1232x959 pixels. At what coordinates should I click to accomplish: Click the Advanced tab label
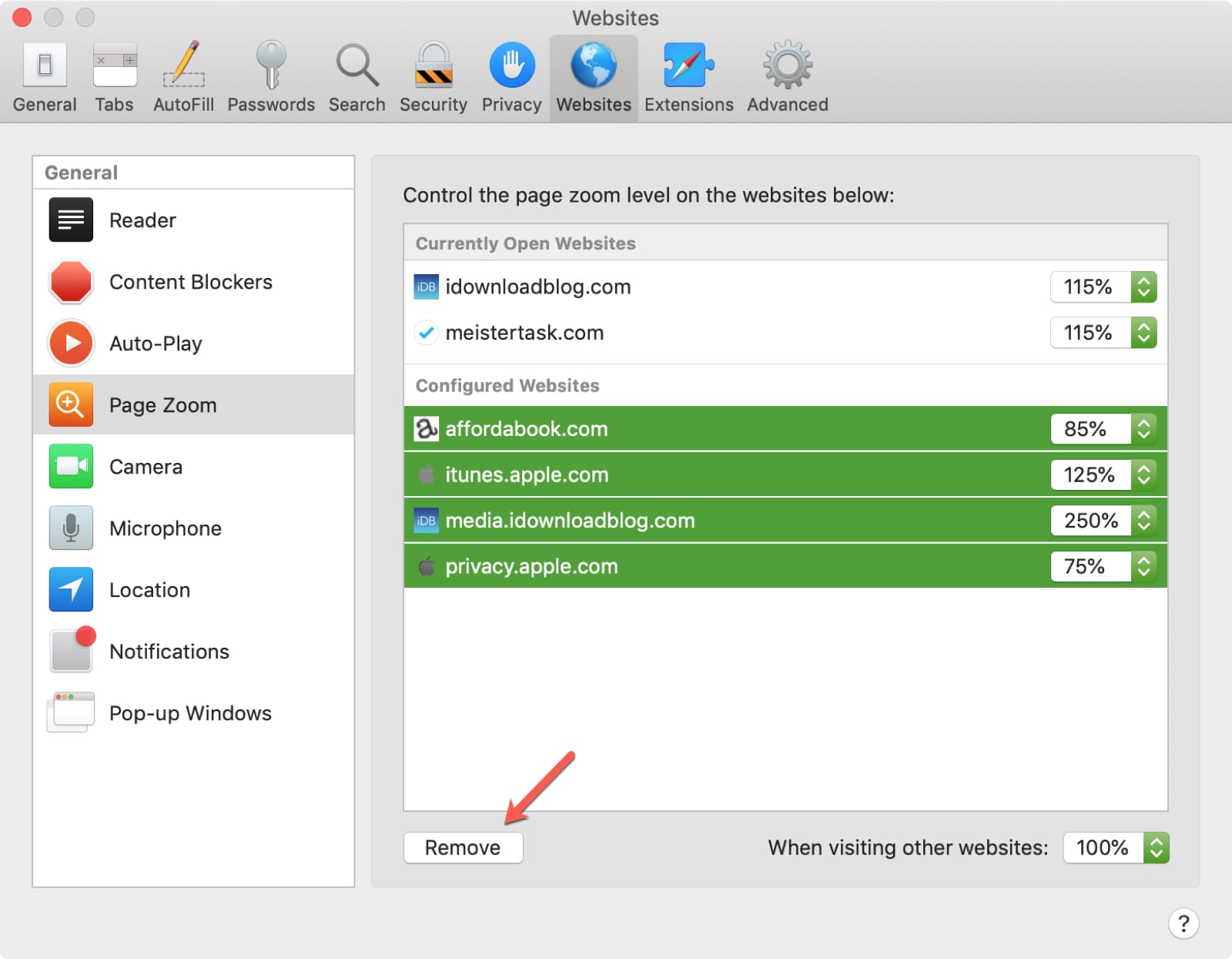click(788, 105)
